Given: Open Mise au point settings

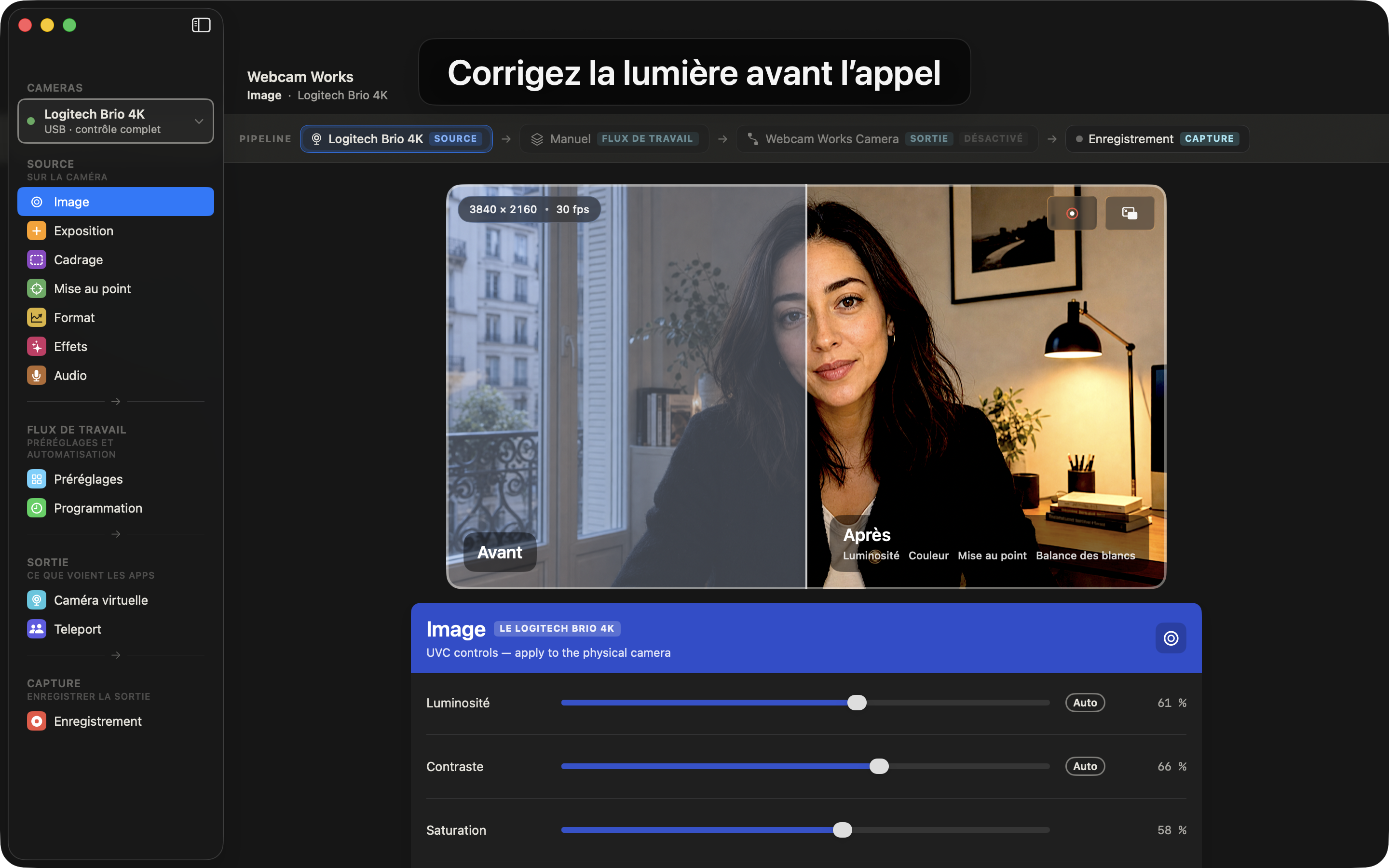Looking at the screenshot, I should [x=115, y=289].
